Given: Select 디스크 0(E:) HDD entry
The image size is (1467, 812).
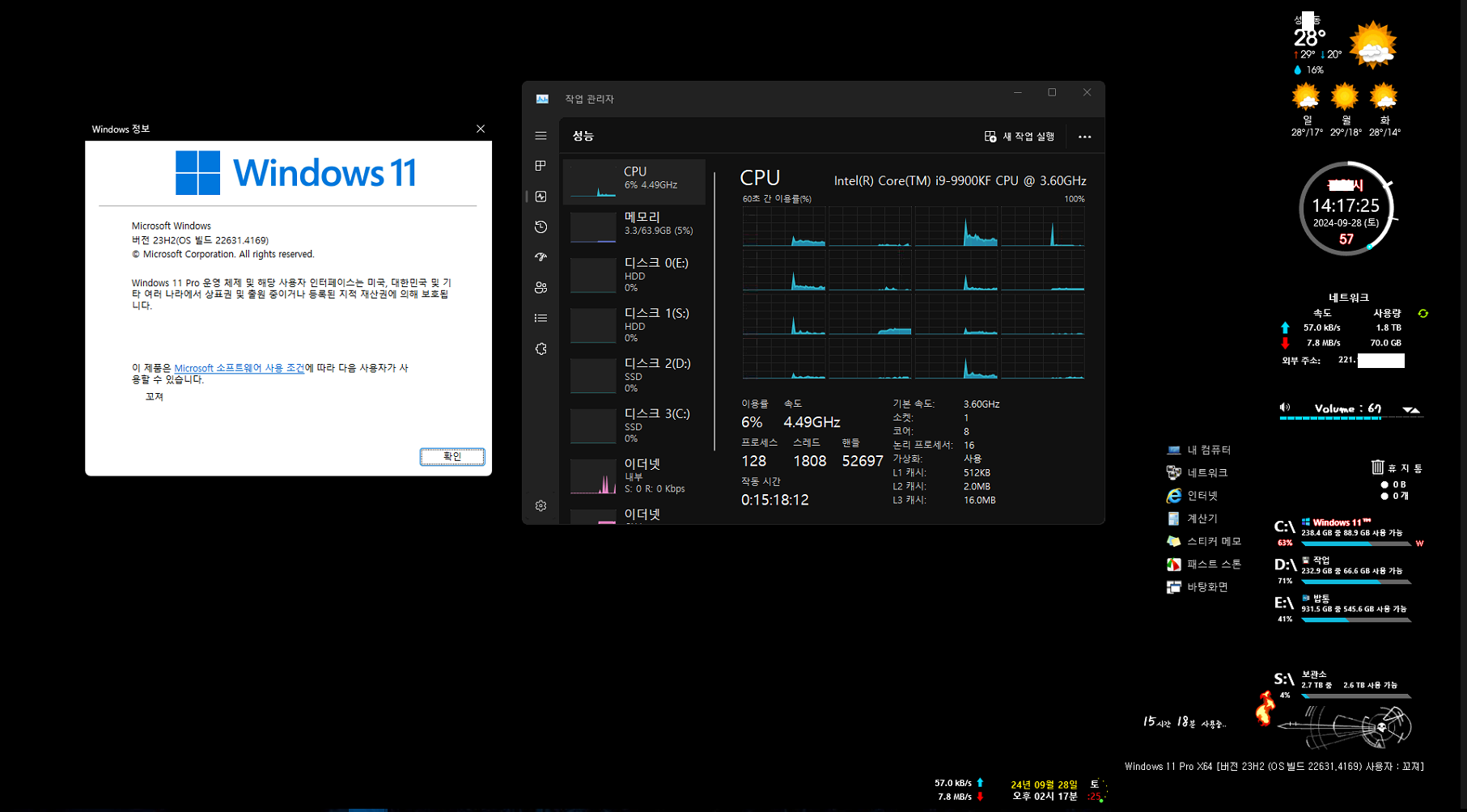Looking at the screenshot, I should point(634,275).
